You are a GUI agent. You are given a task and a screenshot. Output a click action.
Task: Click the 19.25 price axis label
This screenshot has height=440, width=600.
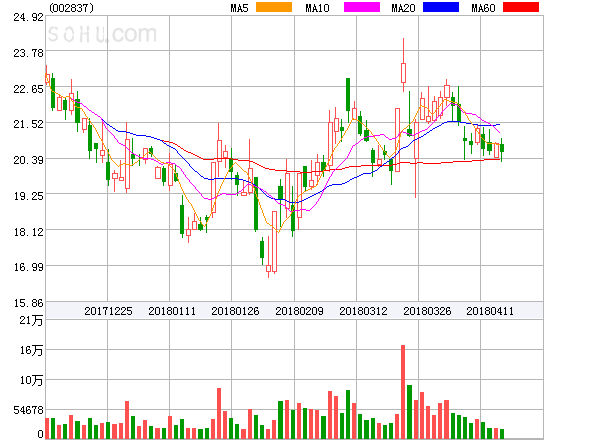pyautogui.click(x=28, y=196)
